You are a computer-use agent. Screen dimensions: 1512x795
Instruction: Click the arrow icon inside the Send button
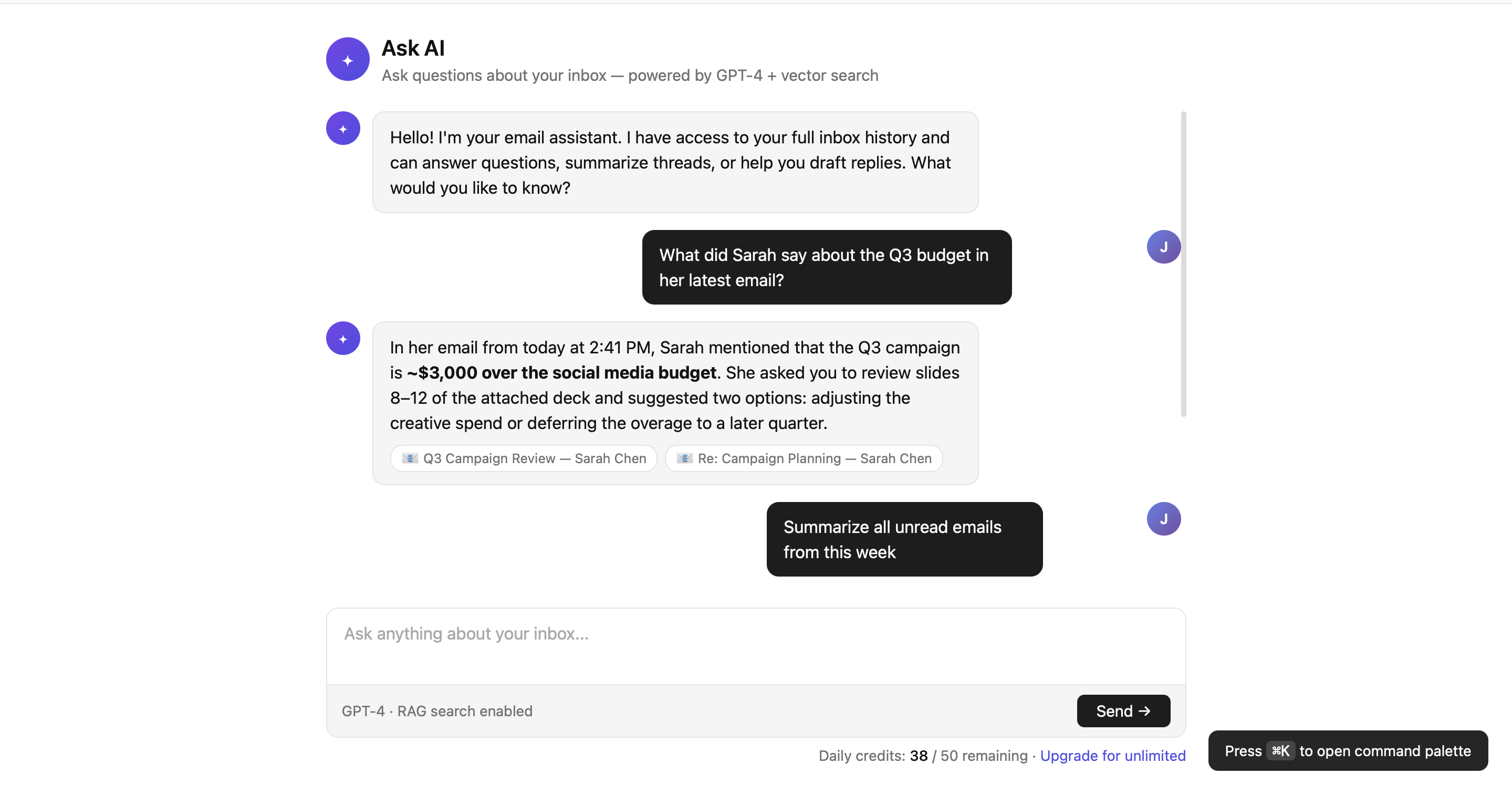coord(1144,710)
